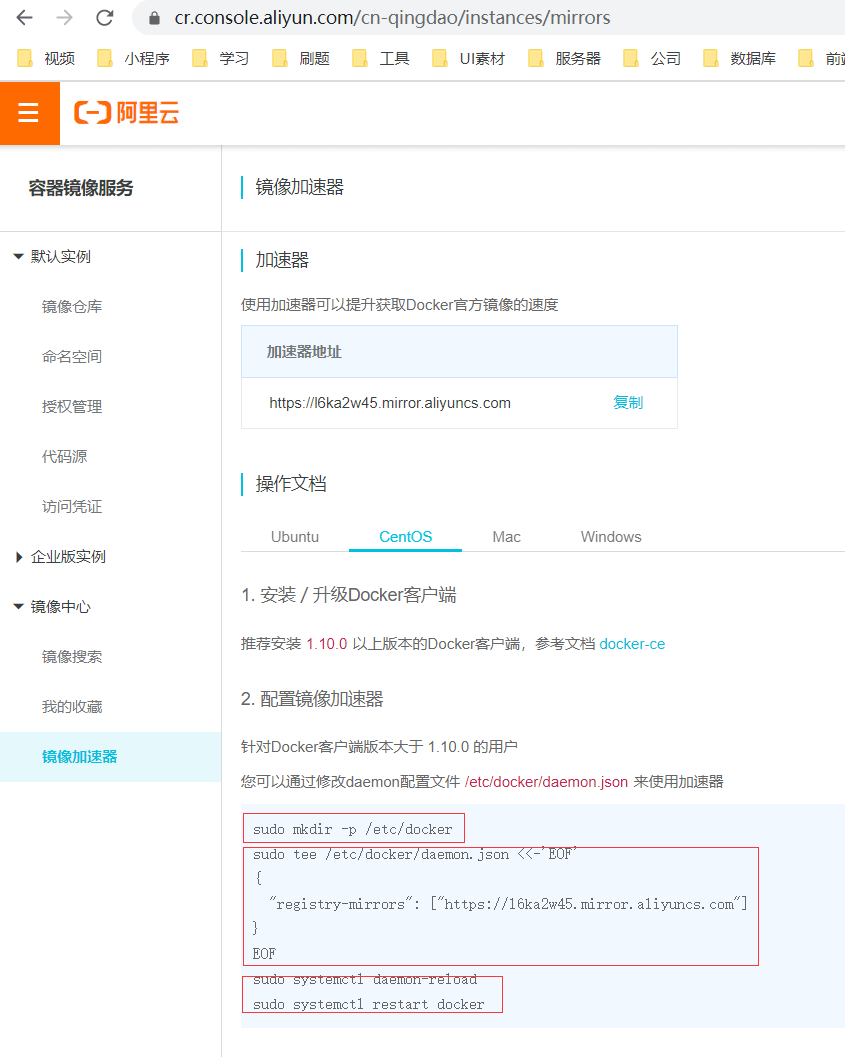The height and width of the screenshot is (1057, 845).
Task: Open the 服务器 bookmark folder
Action: pyautogui.click(x=564, y=59)
